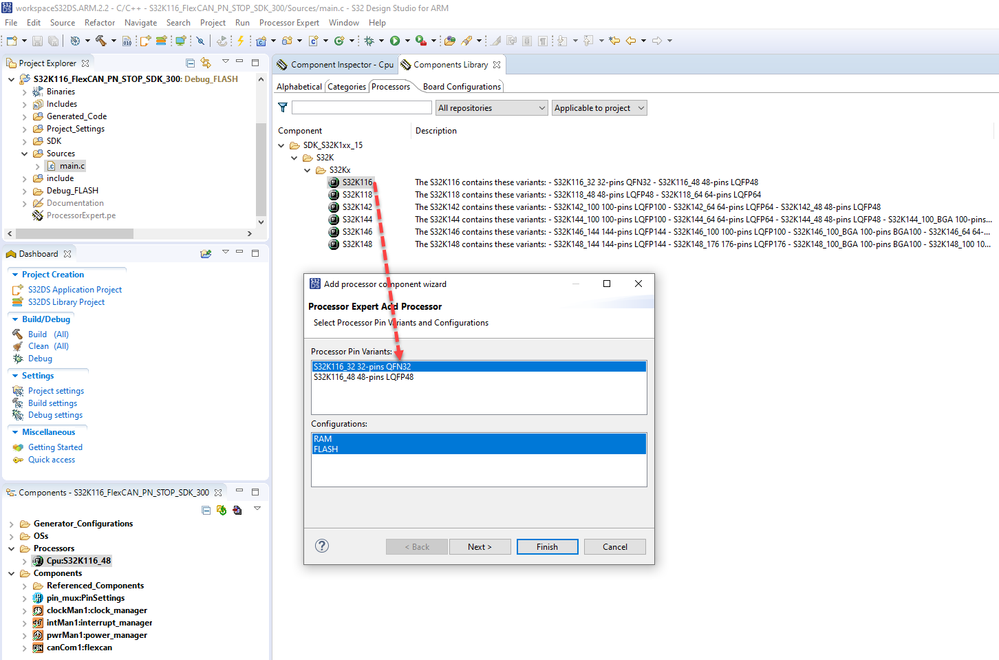Expand the Binaries folder
Image resolution: width=999 pixels, height=660 pixels.
pos(24,92)
